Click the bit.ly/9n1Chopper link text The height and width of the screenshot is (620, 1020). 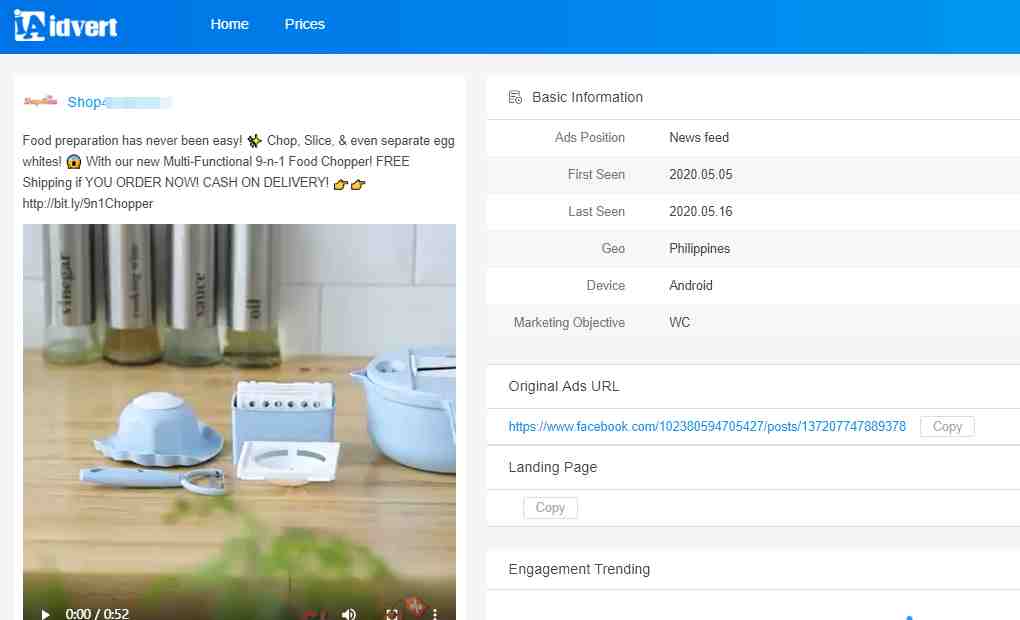pos(88,204)
